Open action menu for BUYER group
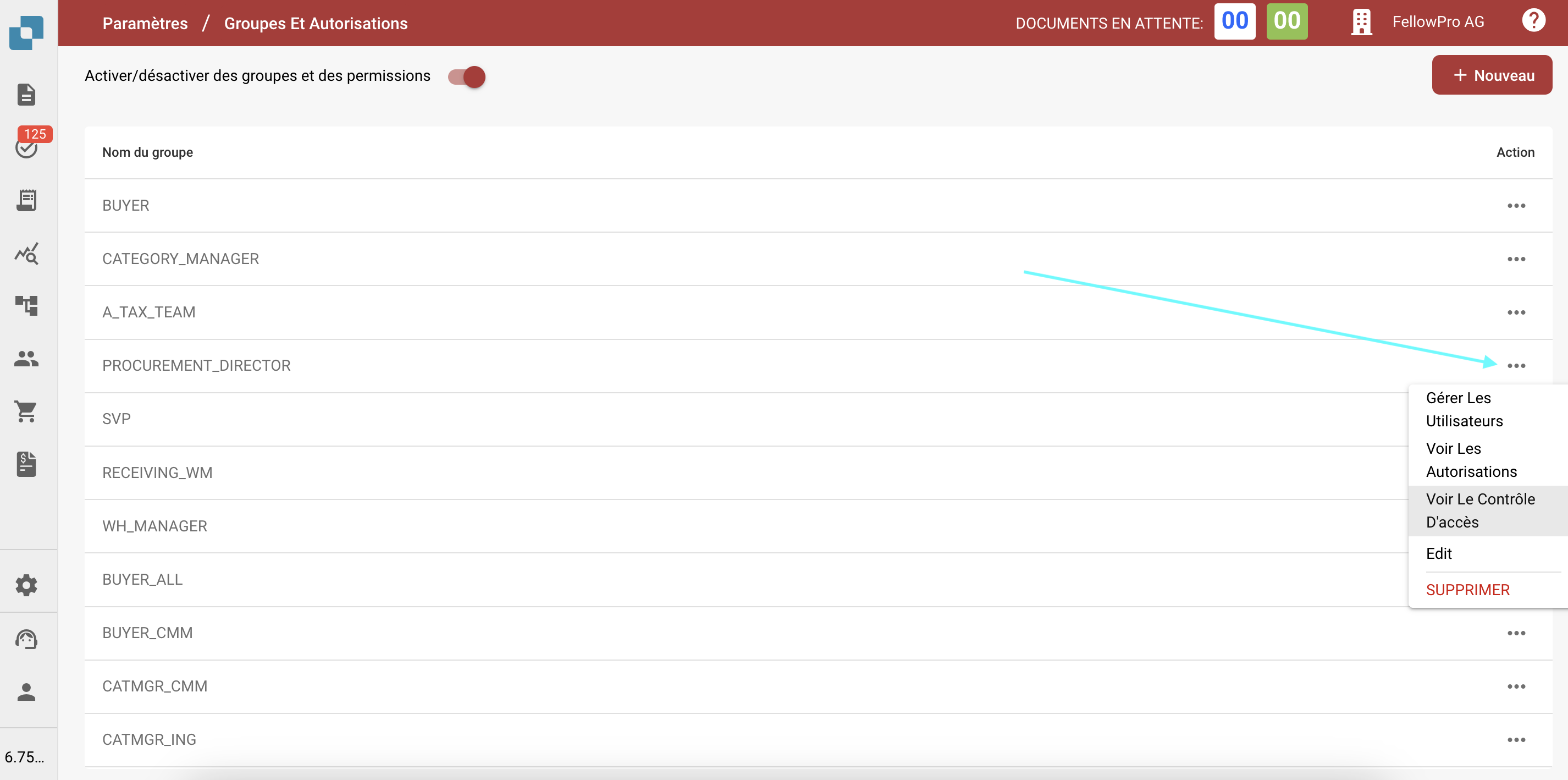The width and height of the screenshot is (1568, 780). click(x=1516, y=206)
